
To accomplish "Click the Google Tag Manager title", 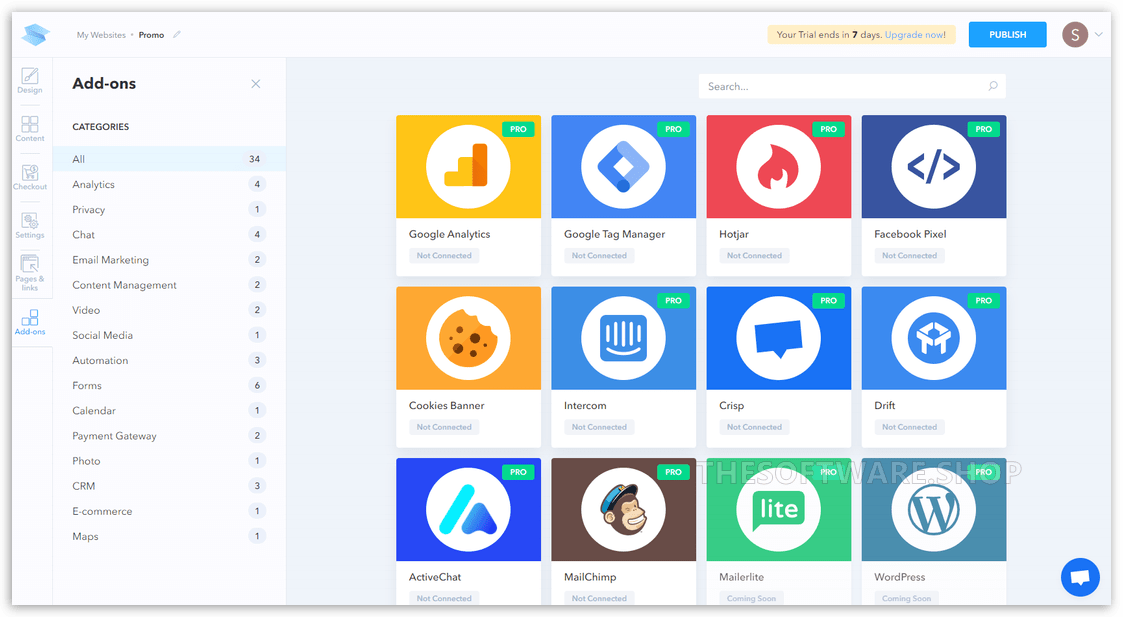I will coord(614,234).
